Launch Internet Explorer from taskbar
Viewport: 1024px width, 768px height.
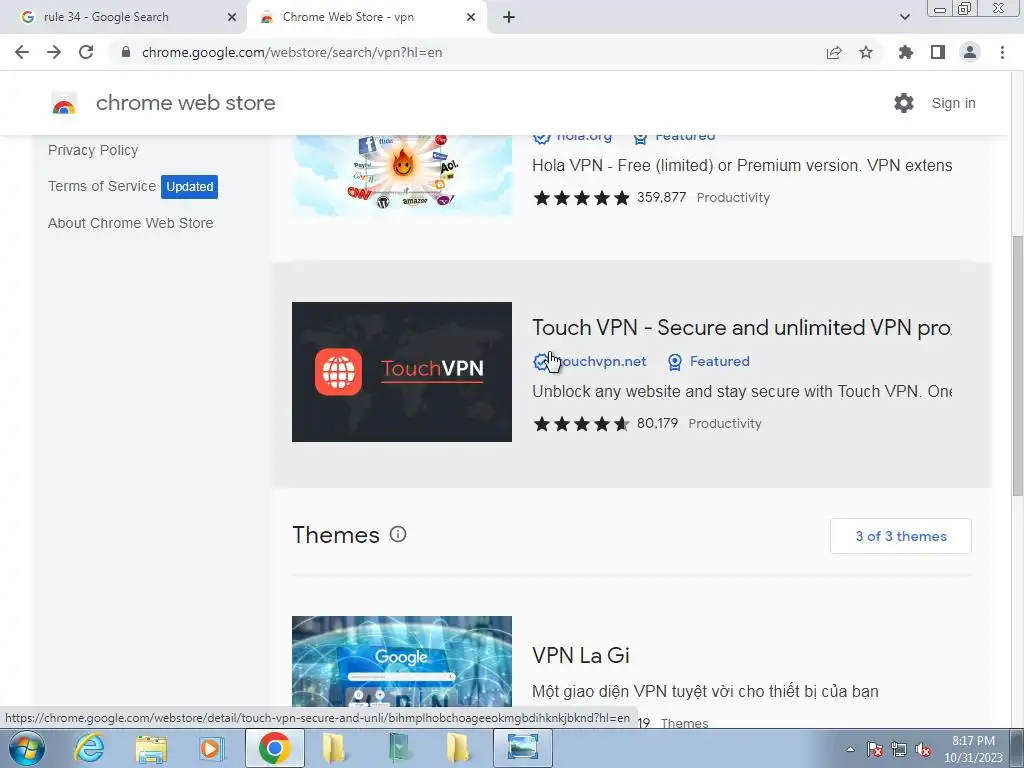[89, 748]
